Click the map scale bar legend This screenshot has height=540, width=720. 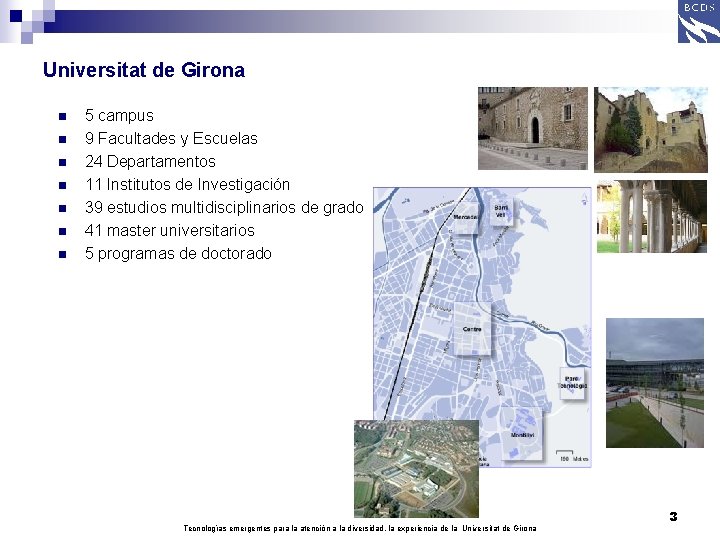point(572,456)
